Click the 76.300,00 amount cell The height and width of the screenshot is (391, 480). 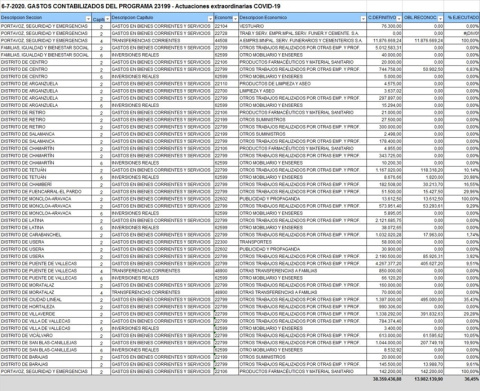click(x=385, y=26)
